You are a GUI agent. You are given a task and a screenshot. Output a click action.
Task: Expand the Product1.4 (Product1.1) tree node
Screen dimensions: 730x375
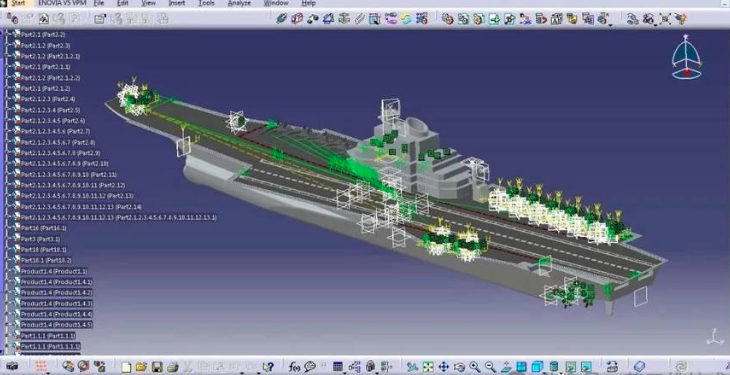click(8, 271)
